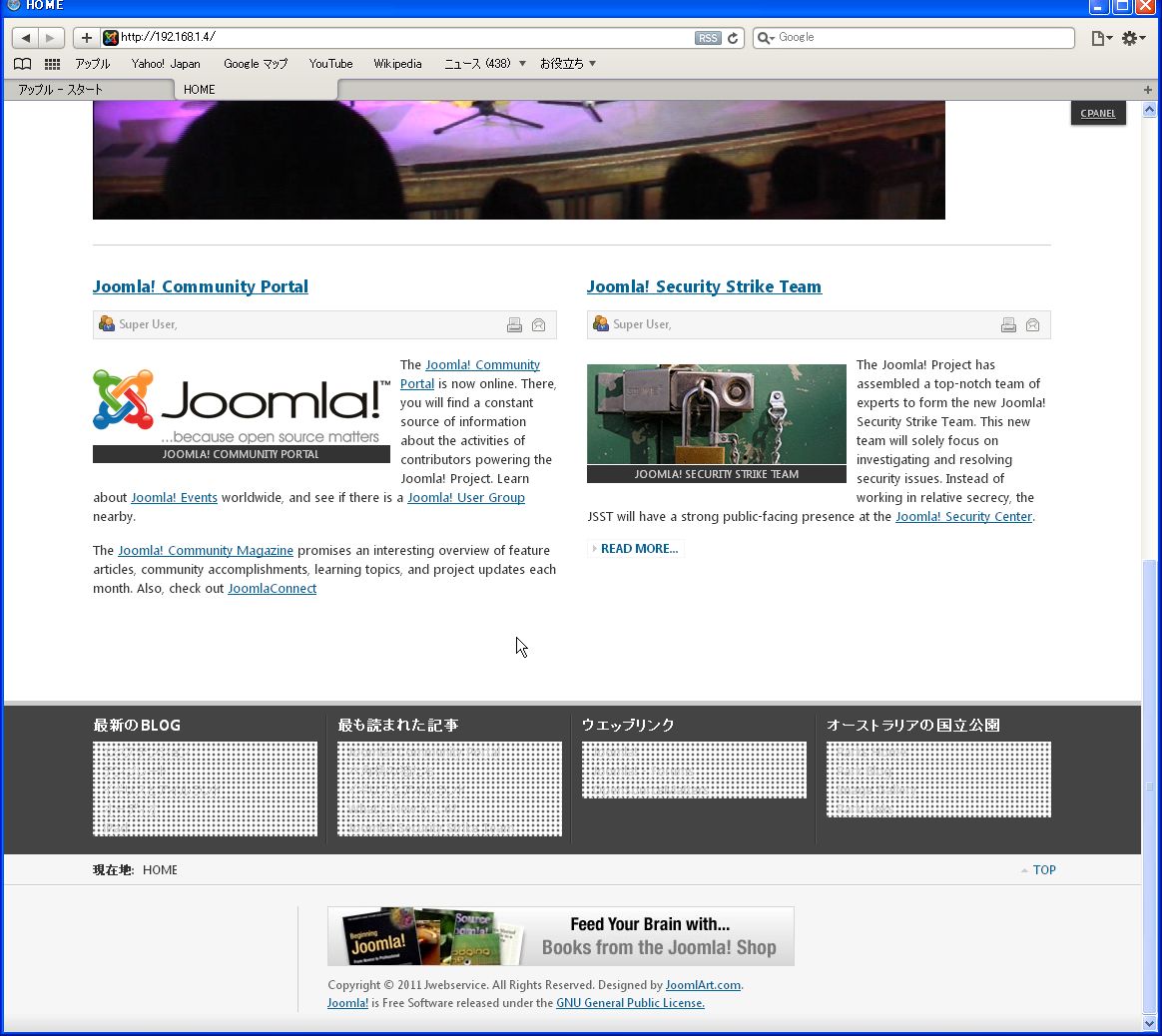
Task: Open the RSS feed button
Action: point(708,38)
